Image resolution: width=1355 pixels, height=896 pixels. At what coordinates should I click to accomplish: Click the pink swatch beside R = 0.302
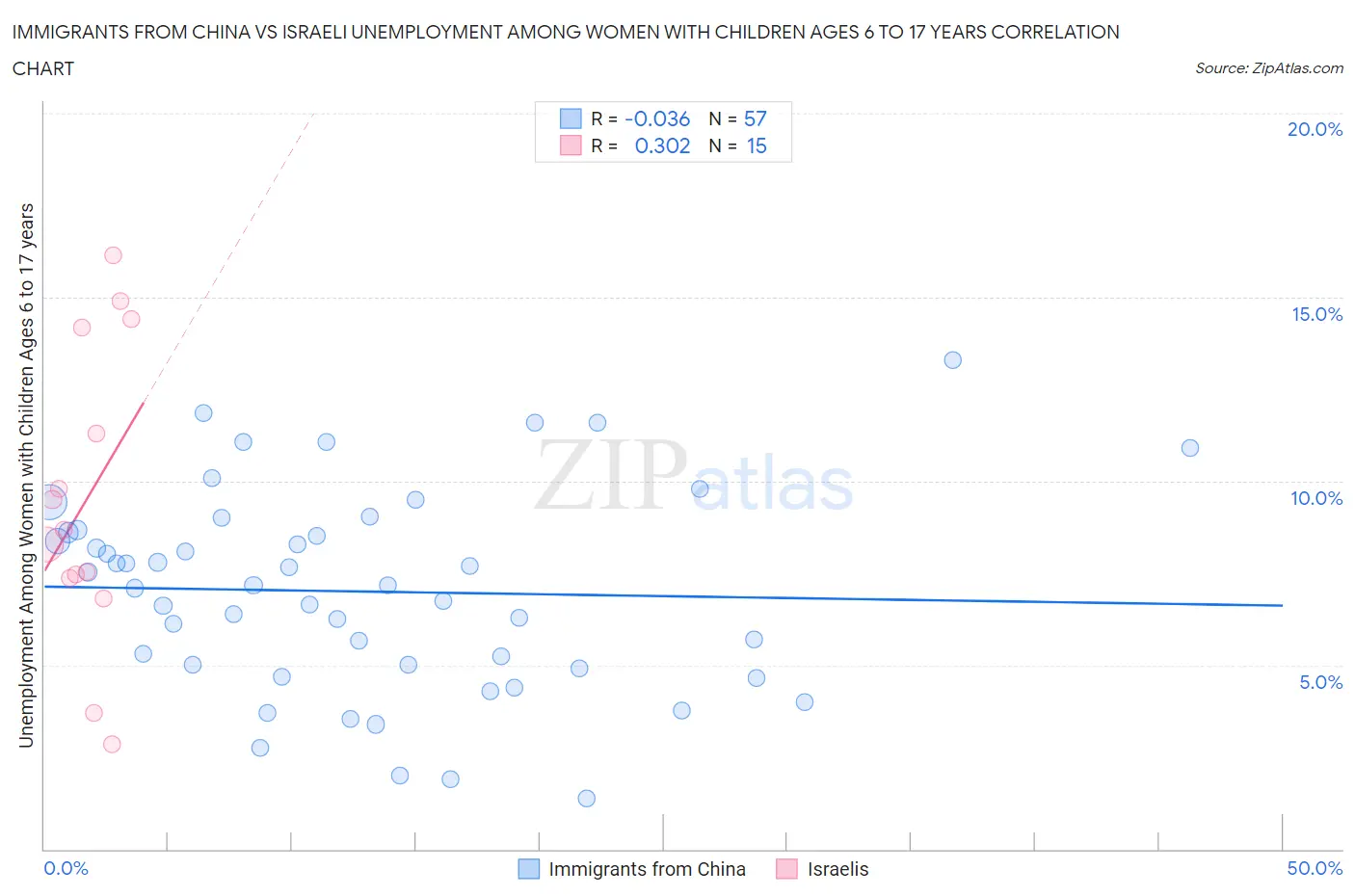point(571,145)
